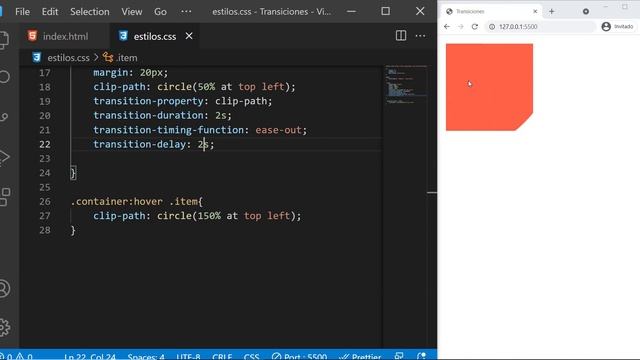The image size is (640, 360).
Task: Click line number 22 in the gutter
Action: click(x=44, y=144)
